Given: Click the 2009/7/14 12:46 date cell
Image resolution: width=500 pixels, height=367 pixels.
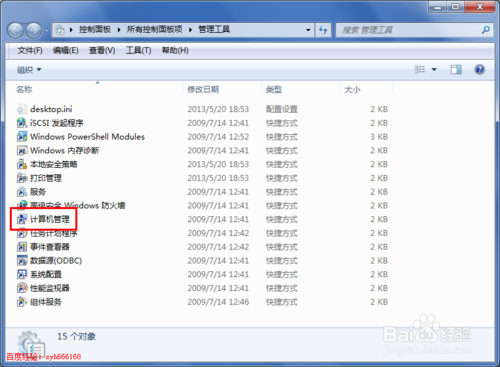Looking at the screenshot, I should point(218,302).
